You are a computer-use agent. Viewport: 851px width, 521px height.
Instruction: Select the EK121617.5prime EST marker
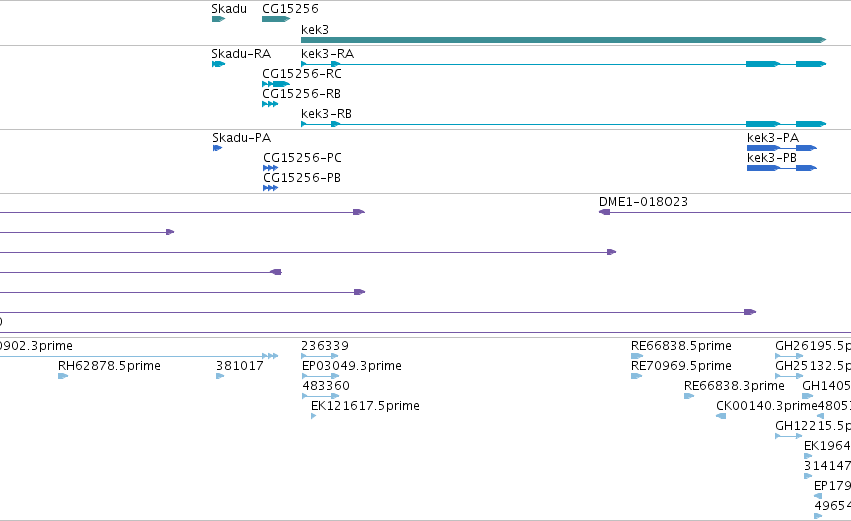click(x=314, y=416)
